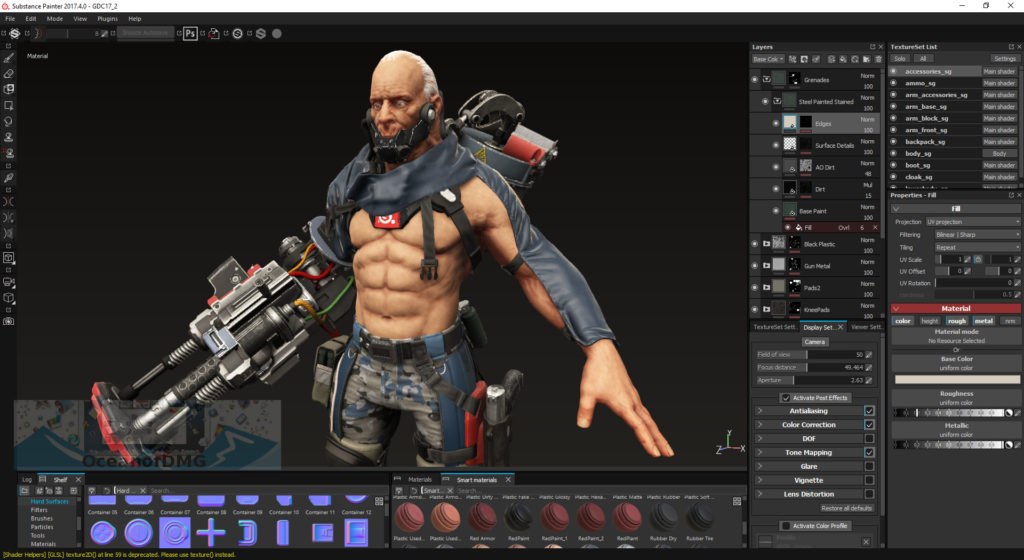Switch to the TextureSet Settings tab

[x=775, y=327]
